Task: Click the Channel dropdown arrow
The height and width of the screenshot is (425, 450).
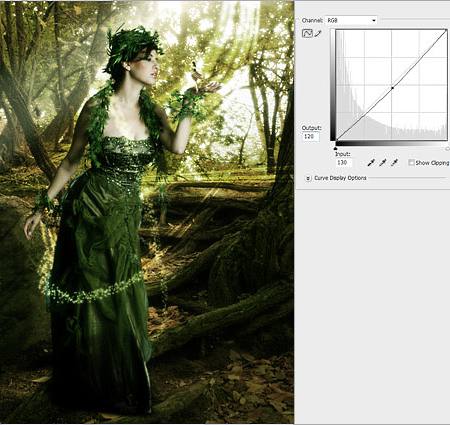Action: click(374, 20)
